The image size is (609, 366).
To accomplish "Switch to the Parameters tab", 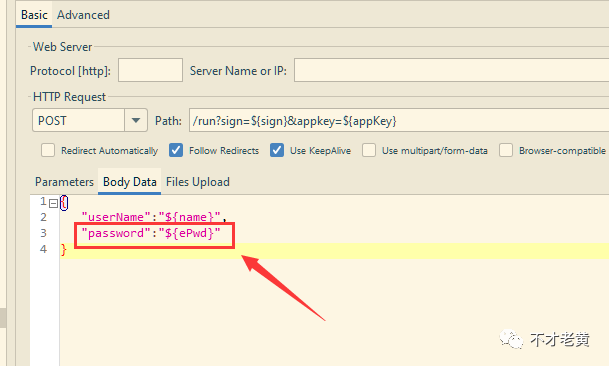I will coord(64,182).
